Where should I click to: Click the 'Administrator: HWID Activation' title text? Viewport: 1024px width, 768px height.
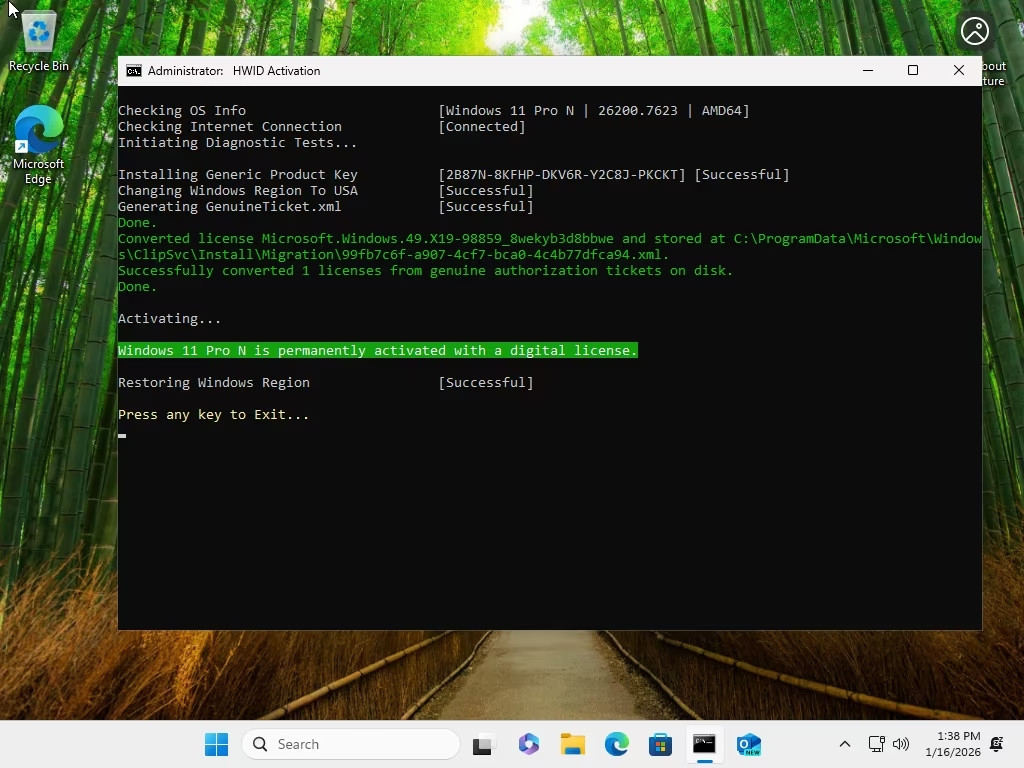[234, 71]
